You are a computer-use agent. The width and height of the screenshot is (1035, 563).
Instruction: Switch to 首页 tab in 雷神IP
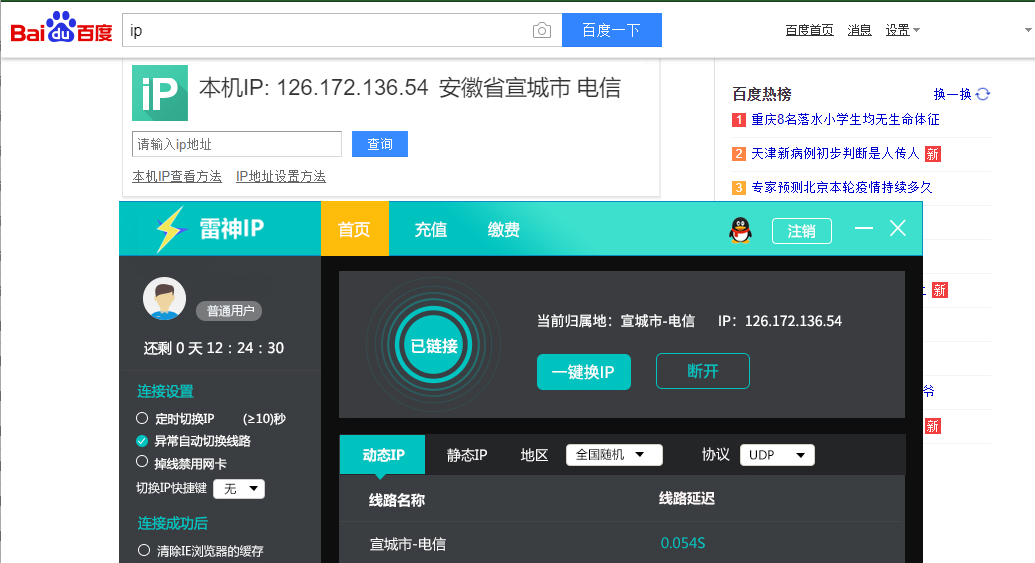[354, 229]
